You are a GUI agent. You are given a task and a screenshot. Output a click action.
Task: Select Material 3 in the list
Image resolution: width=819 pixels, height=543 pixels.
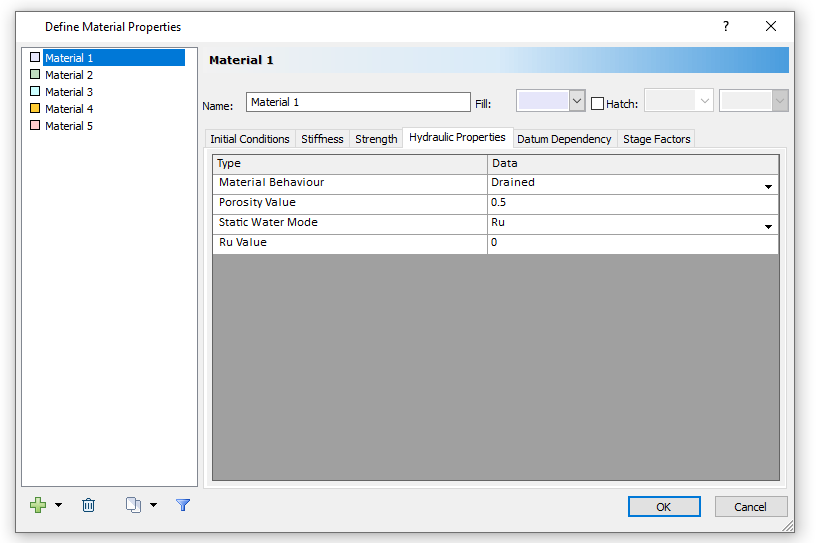[69, 92]
